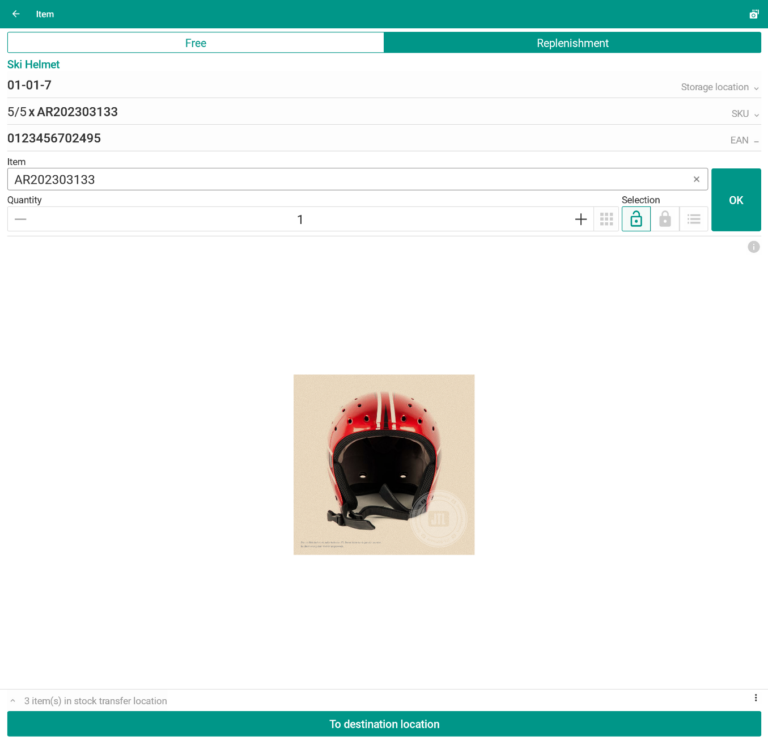Select the locked padlock selection mode

(x=665, y=219)
